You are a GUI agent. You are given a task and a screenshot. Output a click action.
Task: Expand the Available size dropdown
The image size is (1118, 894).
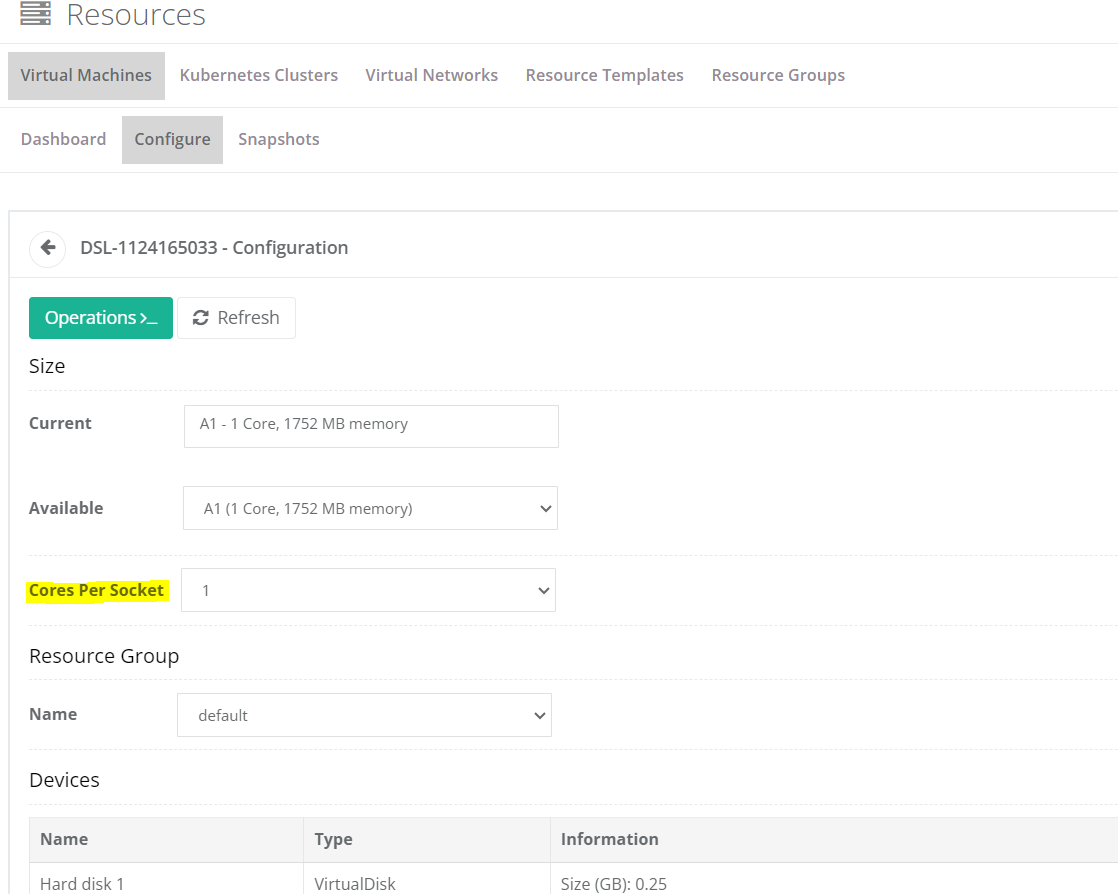click(370, 508)
